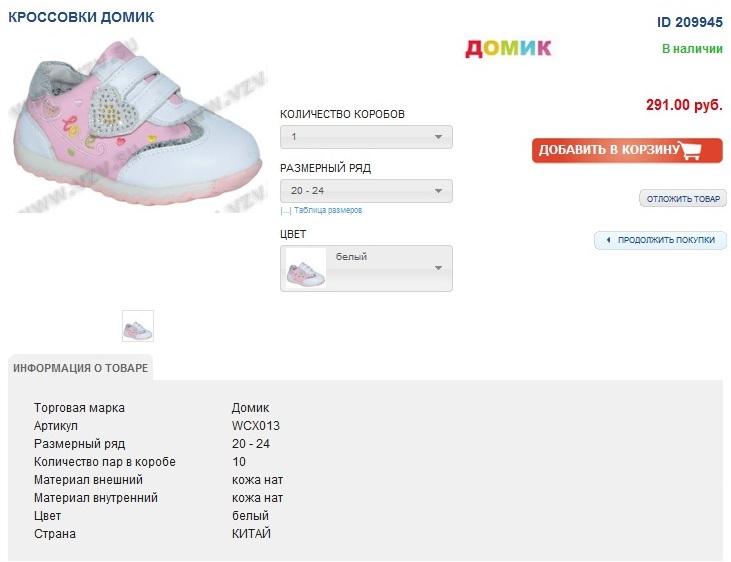Screen dimensions: 731x562
Task: Switch to the Информация о товаре tab
Action: pos(81,368)
